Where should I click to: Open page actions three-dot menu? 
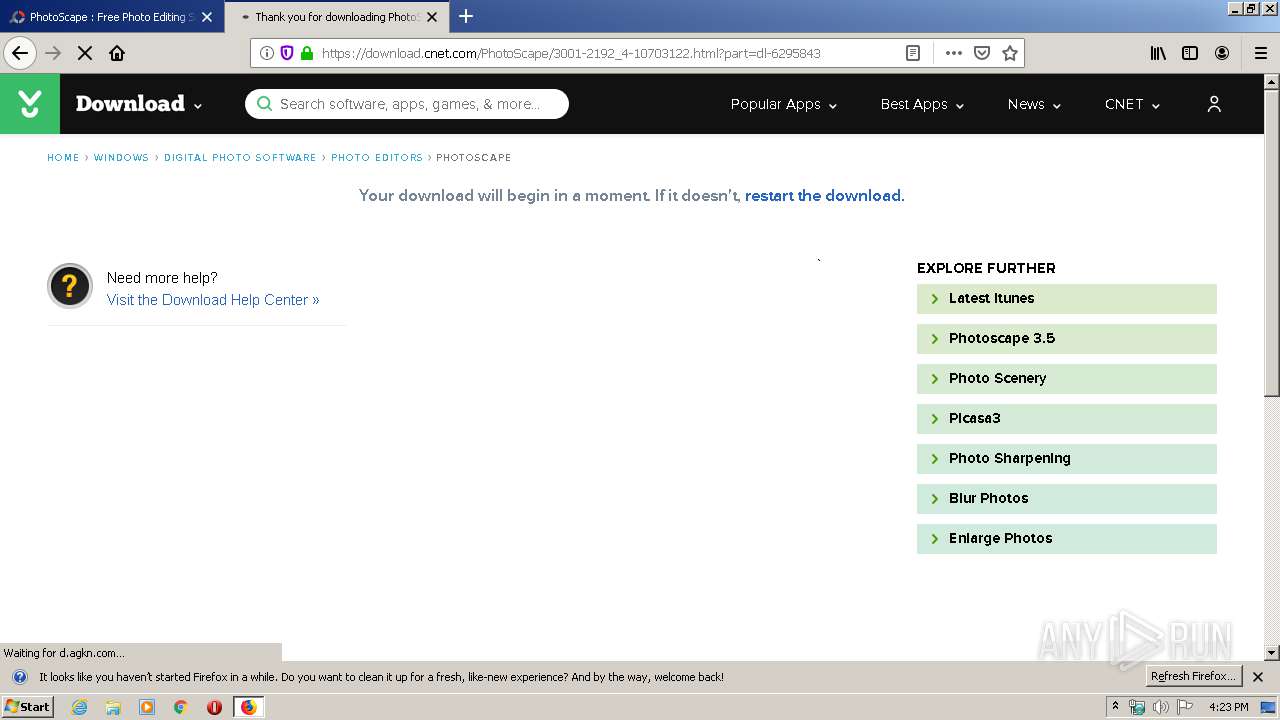(953, 53)
